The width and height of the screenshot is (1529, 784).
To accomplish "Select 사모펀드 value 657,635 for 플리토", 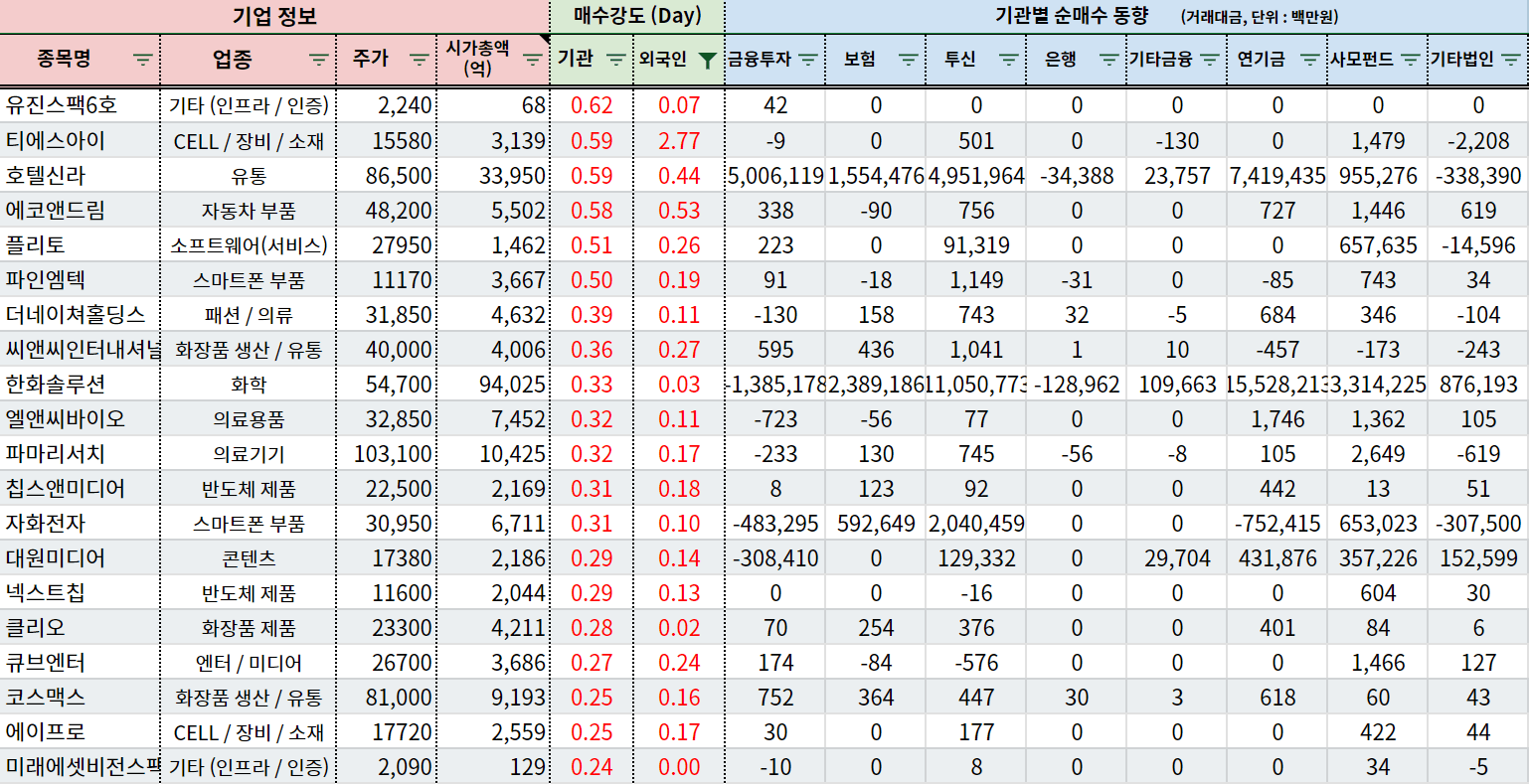I will point(1378,244).
